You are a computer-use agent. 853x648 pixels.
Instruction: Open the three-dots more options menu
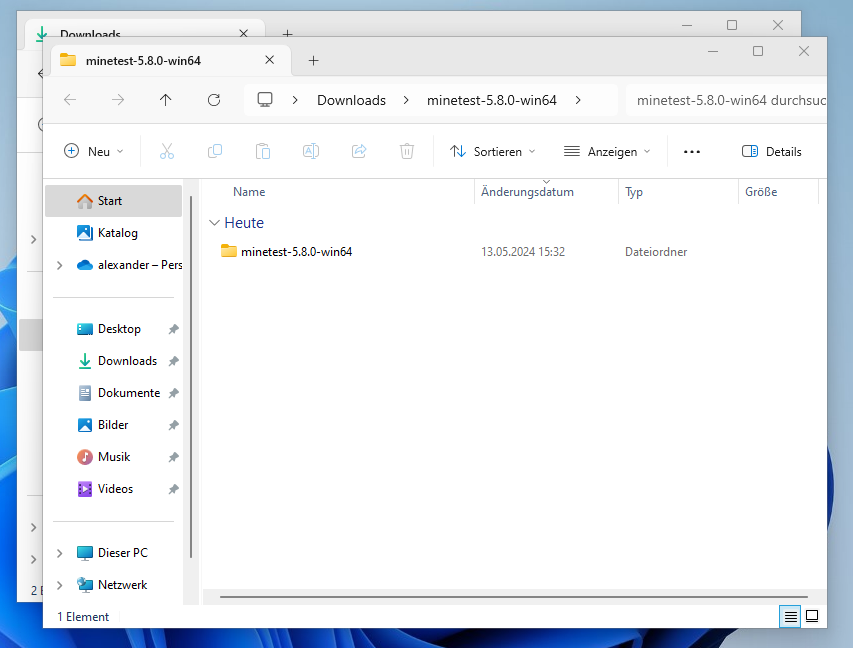692,152
